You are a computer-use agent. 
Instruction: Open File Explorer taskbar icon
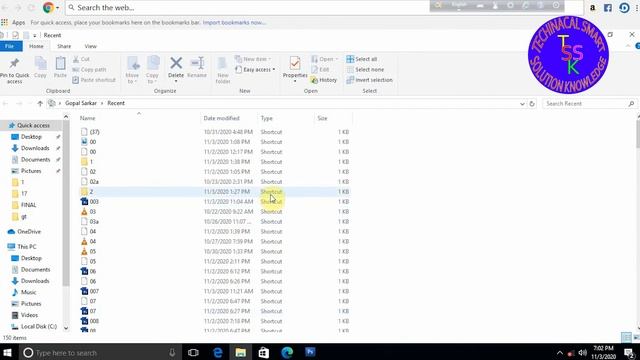(x=240, y=352)
